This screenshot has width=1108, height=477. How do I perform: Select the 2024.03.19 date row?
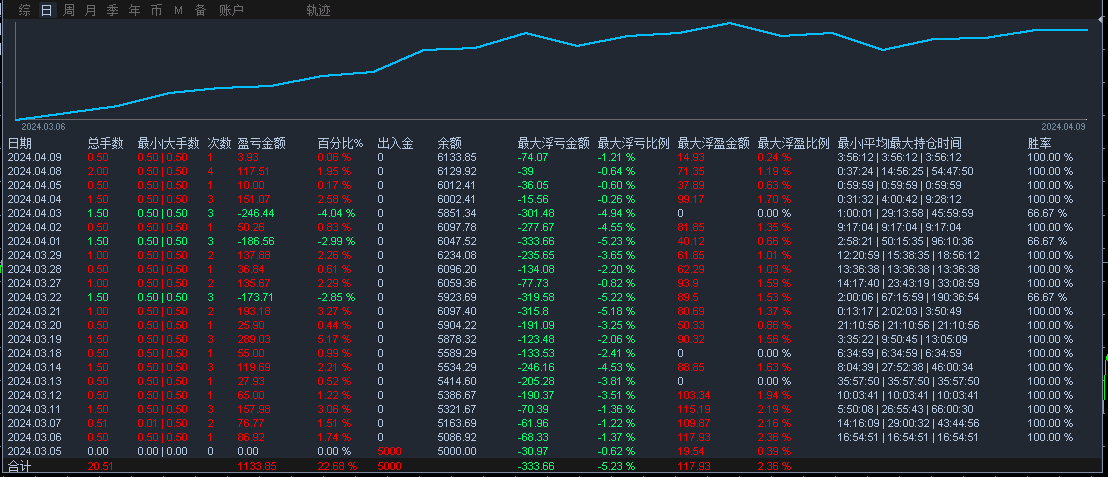[35, 339]
